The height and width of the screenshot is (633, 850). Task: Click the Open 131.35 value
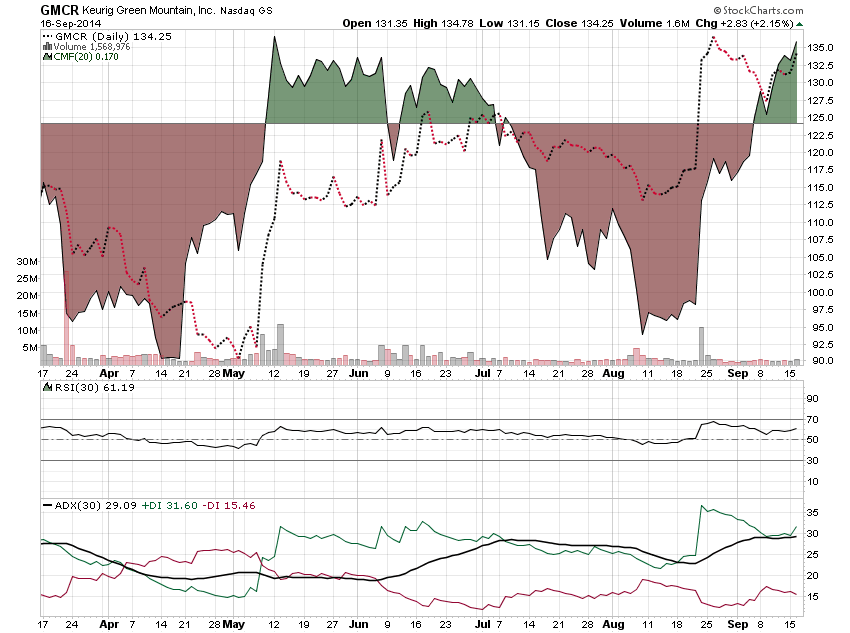click(375, 23)
